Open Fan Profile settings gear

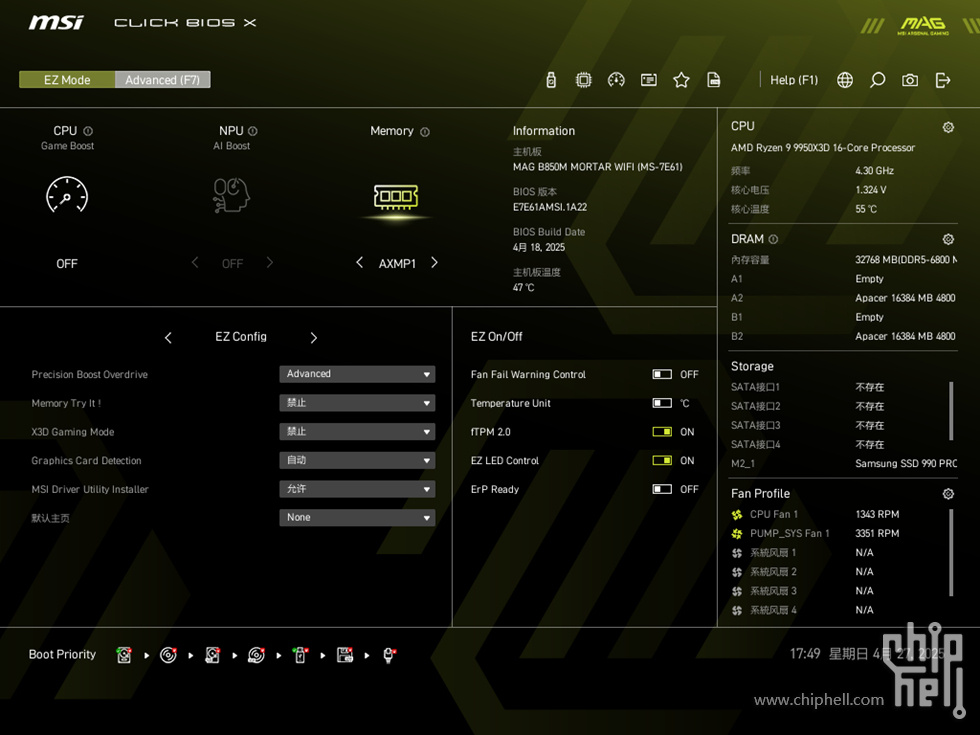pyautogui.click(x=948, y=494)
